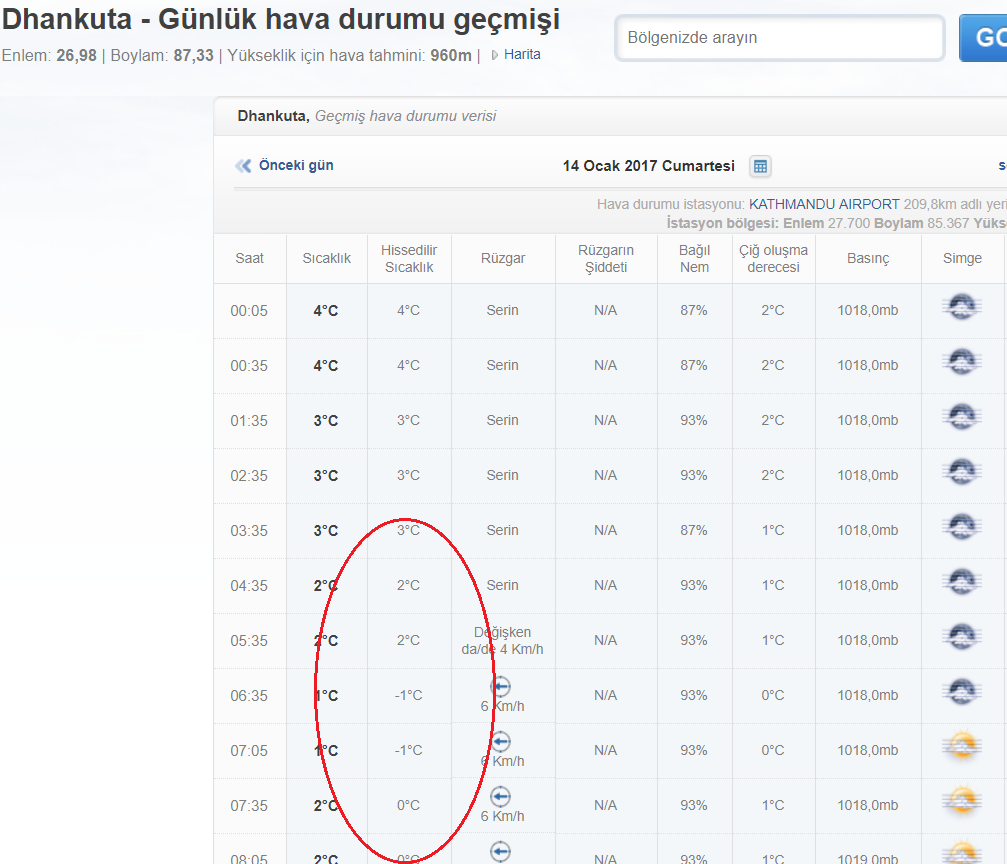Image resolution: width=1007 pixels, height=864 pixels.
Task: Click the 05:35 time cell
Action: coord(249,641)
